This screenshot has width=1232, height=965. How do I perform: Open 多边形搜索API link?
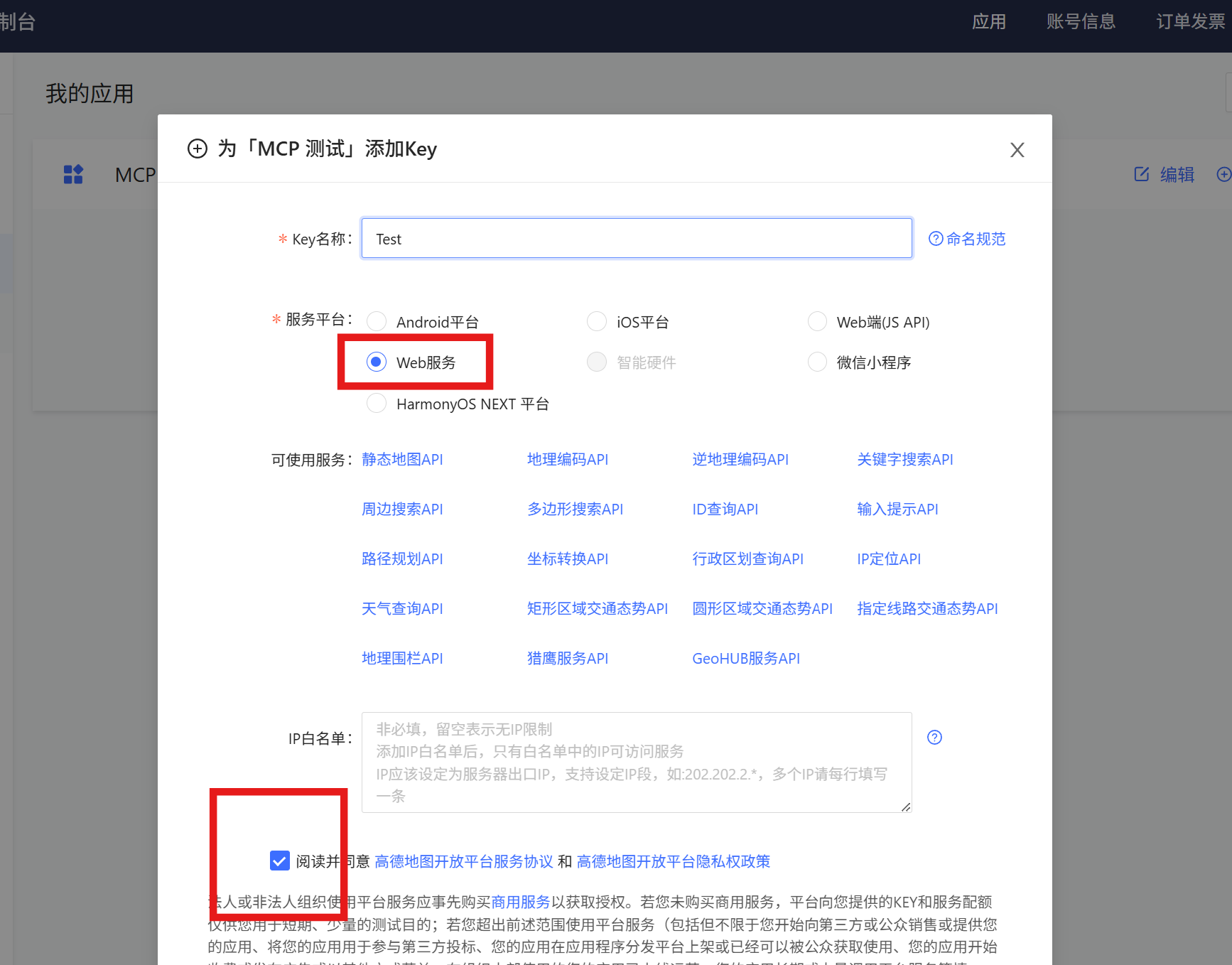pyautogui.click(x=575, y=510)
